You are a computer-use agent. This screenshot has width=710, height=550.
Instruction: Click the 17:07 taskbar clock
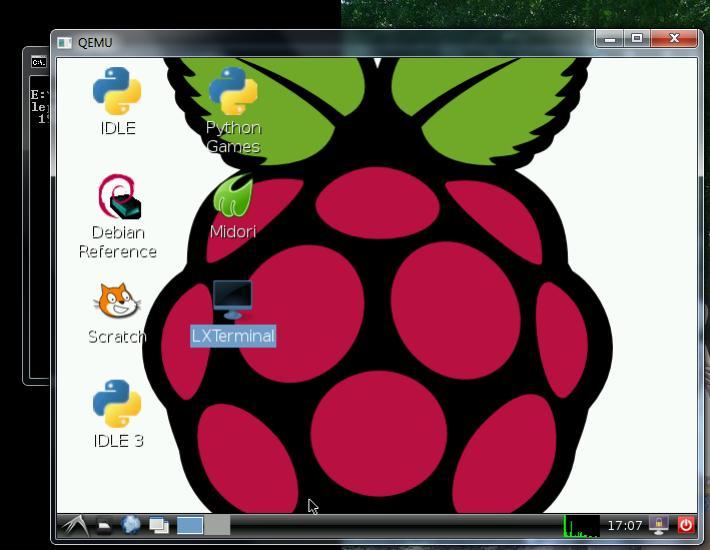(625, 525)
